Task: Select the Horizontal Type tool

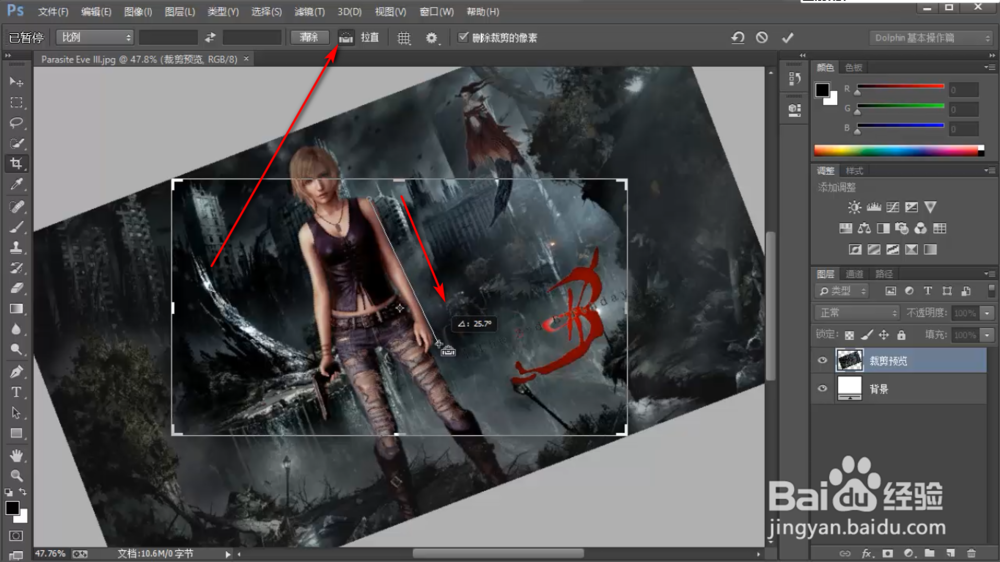Action: [x=16, y=392]
